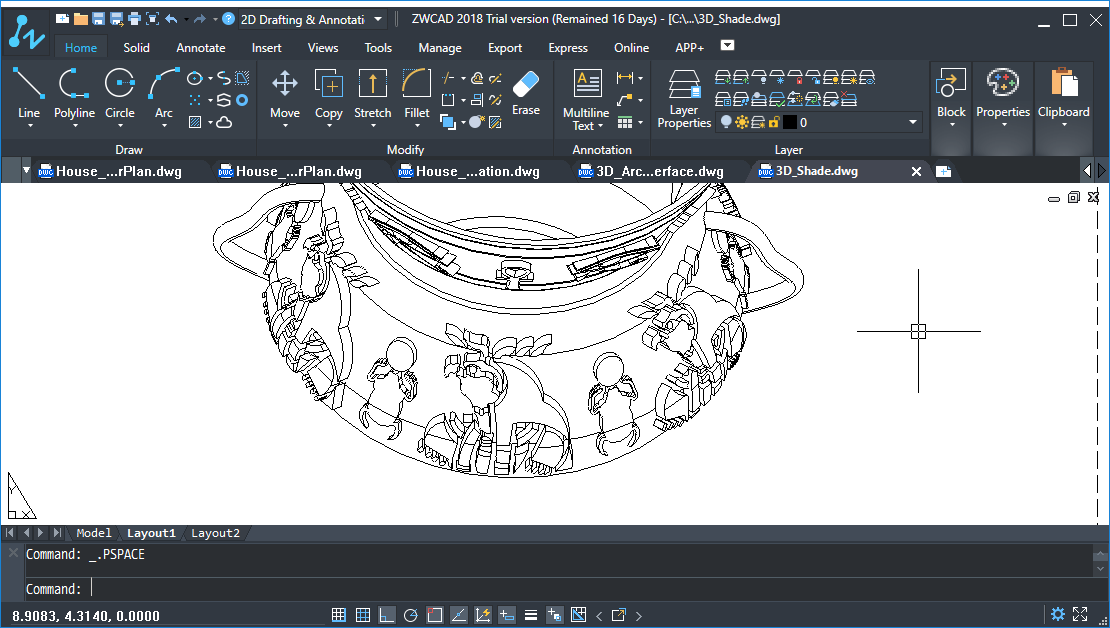Open the layer selection dropdown
Image resolution: width=1110 pixels, height=628 pixels.
[913, 122]
